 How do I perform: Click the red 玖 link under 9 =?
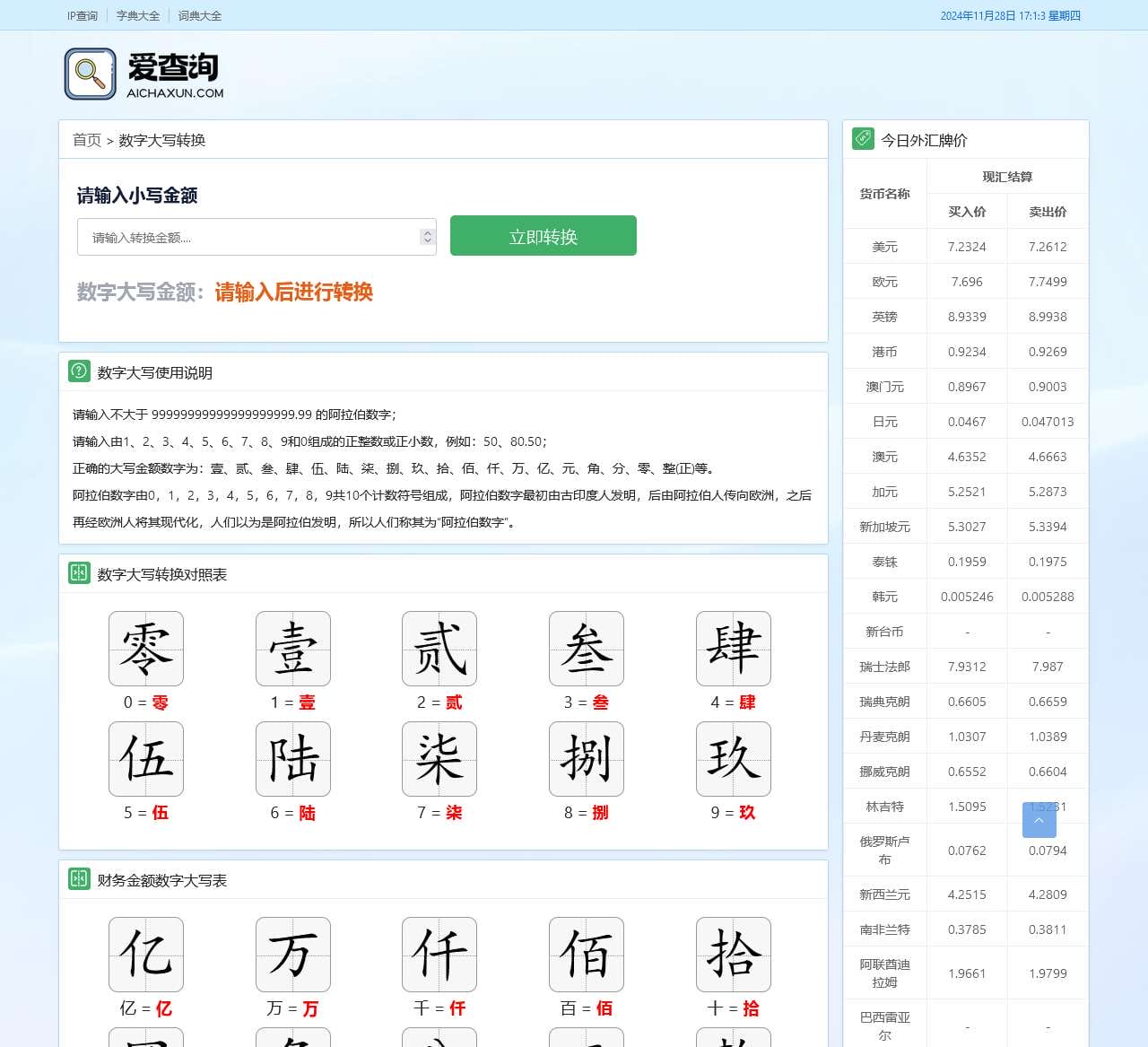tap(748, 813)
